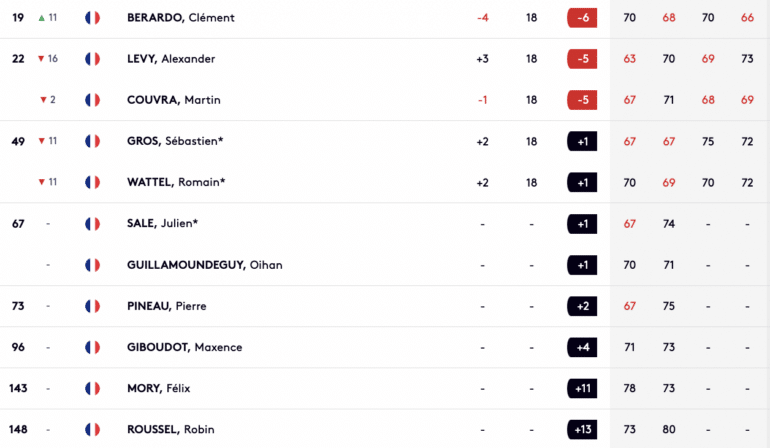Click the red down arrow beside LEVY's position change

[41, 59]
